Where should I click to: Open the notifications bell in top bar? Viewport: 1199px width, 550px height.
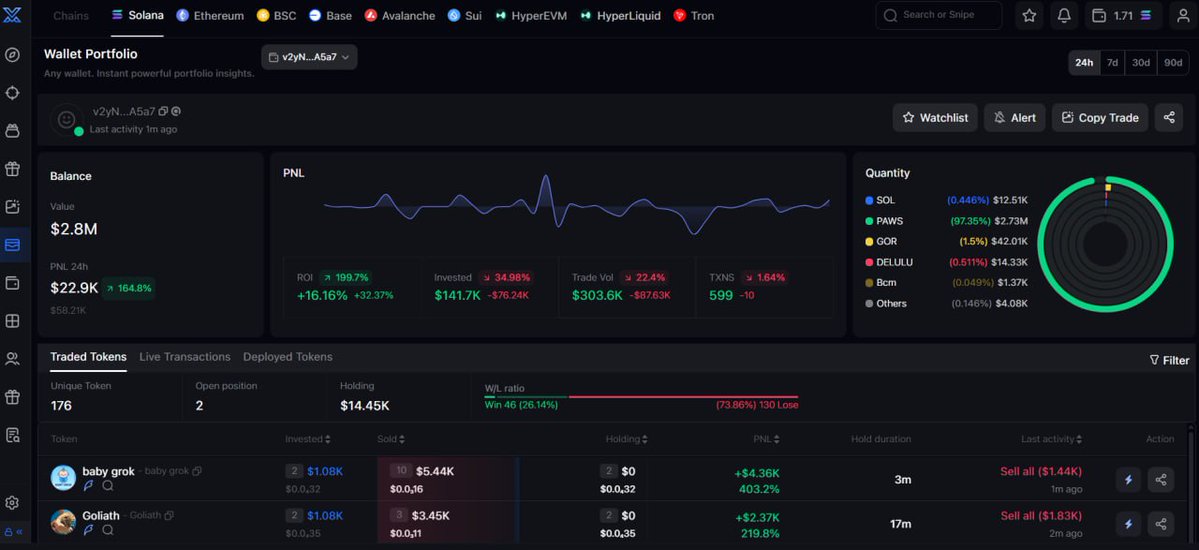coord(1064,15)
